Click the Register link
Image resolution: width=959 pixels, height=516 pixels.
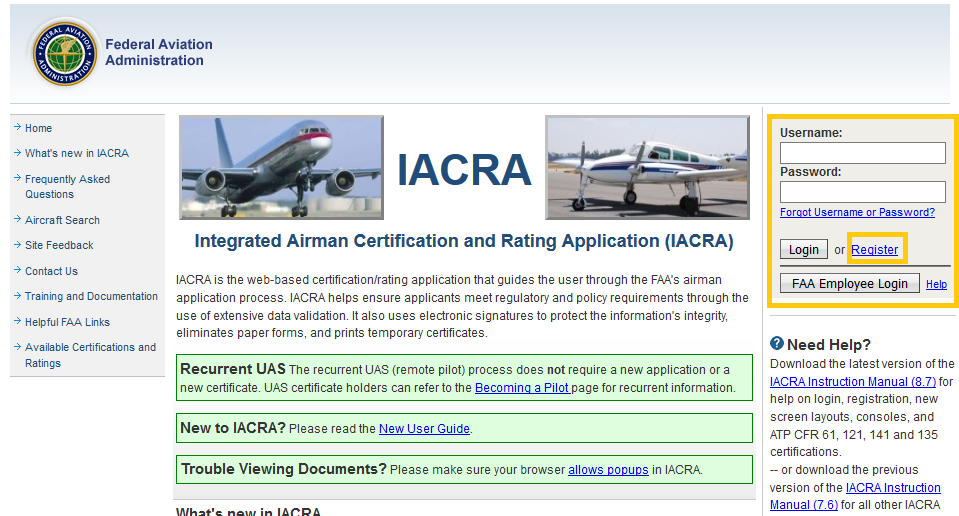pos(875,250)
